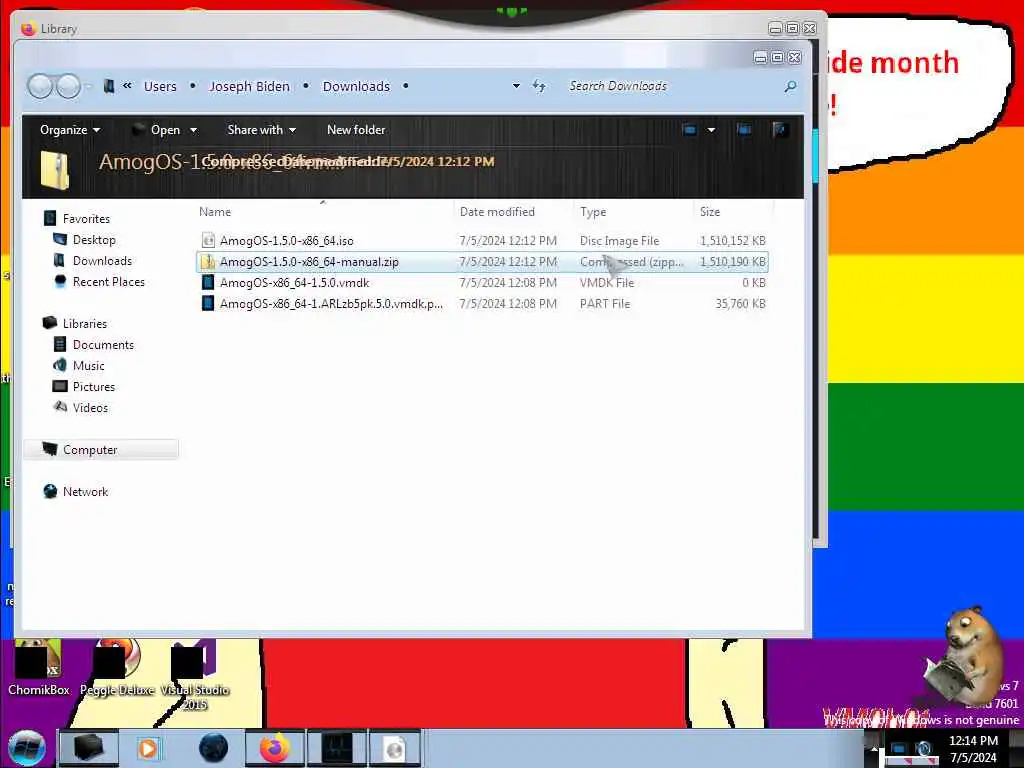Click the AmogOS-x86_64-1.5.0.vmdk file icon
Viewport: 1024px width, 768px height.
click(208, 283)
